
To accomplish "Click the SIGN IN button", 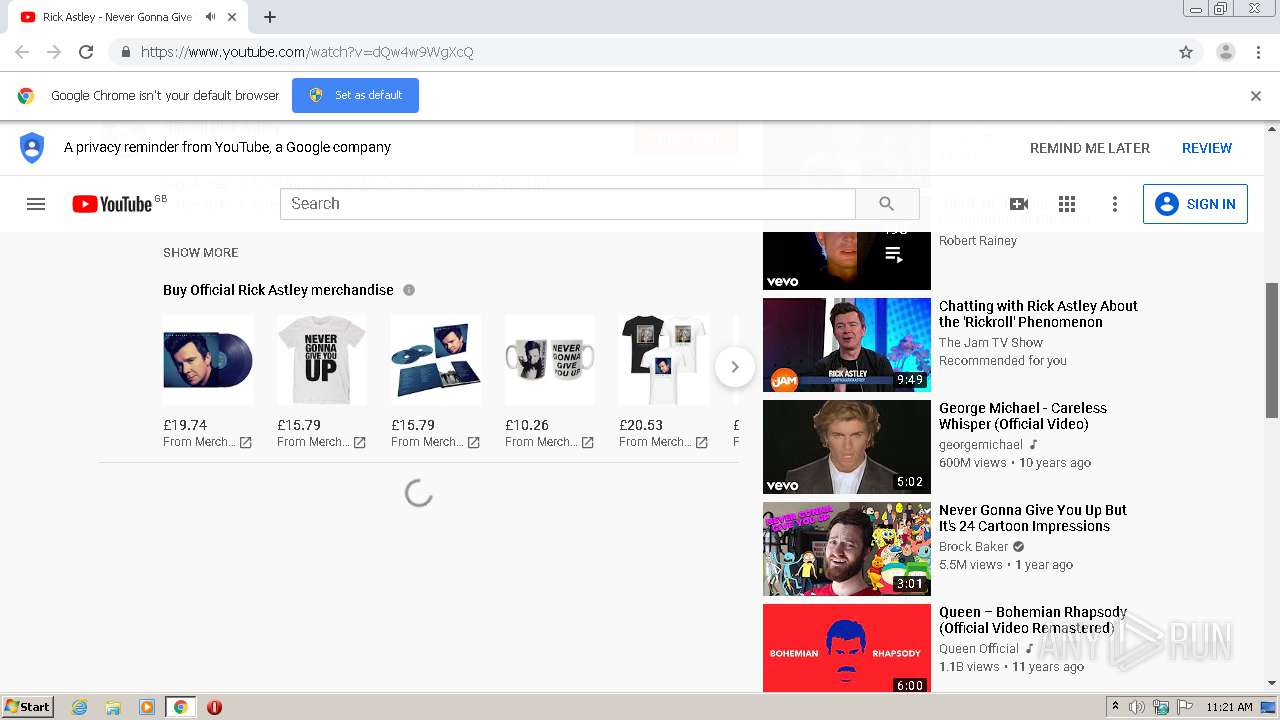I will pos(1195,204).
